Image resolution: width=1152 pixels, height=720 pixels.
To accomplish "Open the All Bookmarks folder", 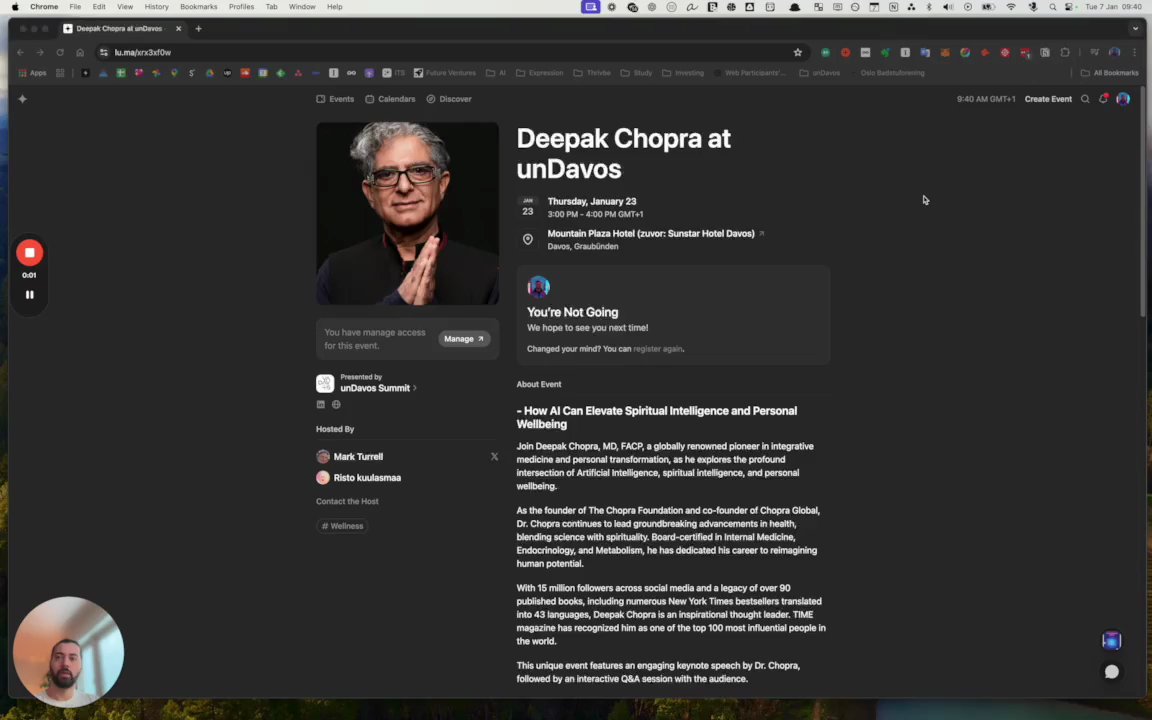I will click(x=1109, y=73).
